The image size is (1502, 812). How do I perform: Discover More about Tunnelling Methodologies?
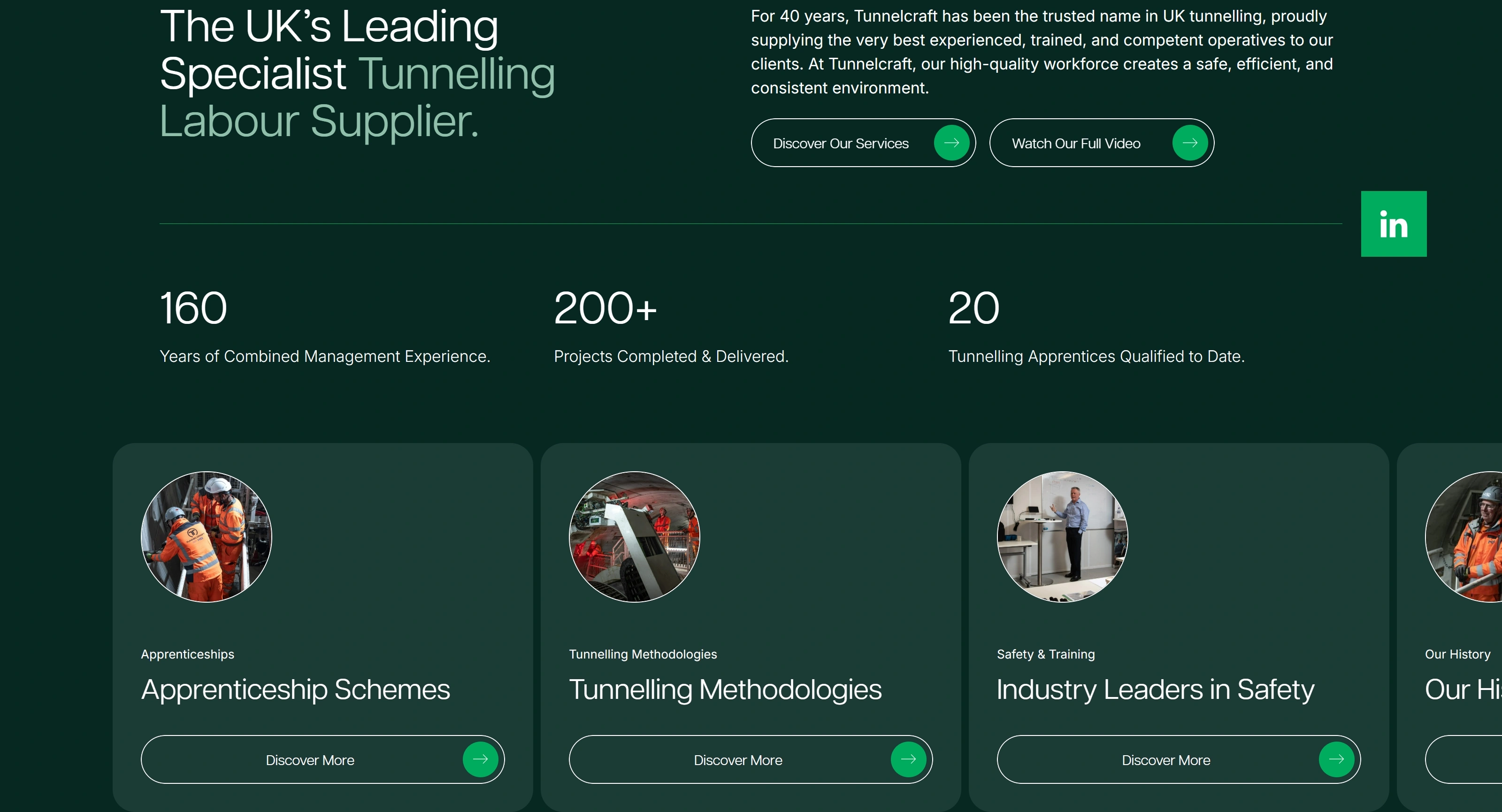tap(751, 759)
